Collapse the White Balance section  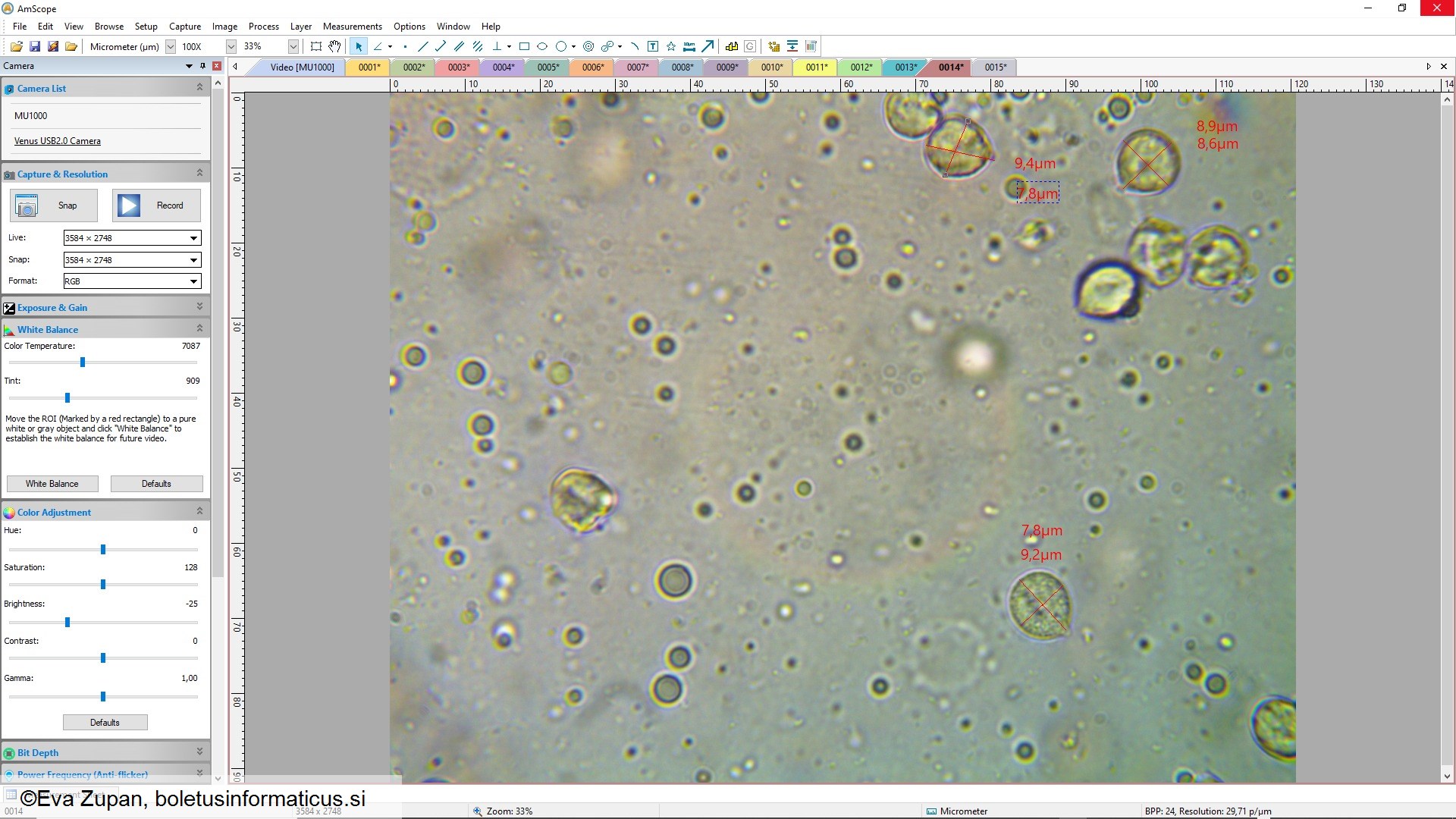pyautogui.click(x=199, y=328)
